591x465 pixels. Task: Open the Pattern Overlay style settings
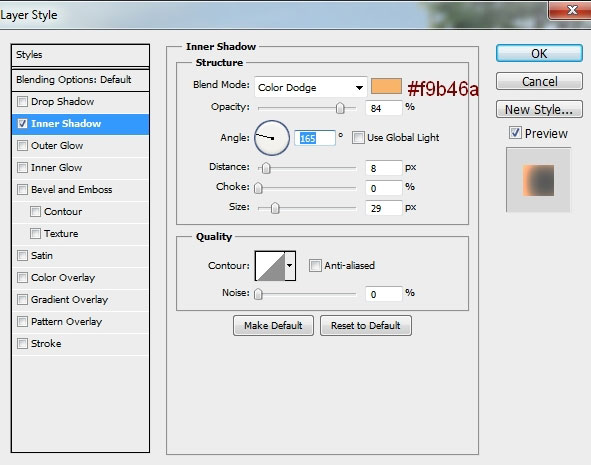[80, 321]
